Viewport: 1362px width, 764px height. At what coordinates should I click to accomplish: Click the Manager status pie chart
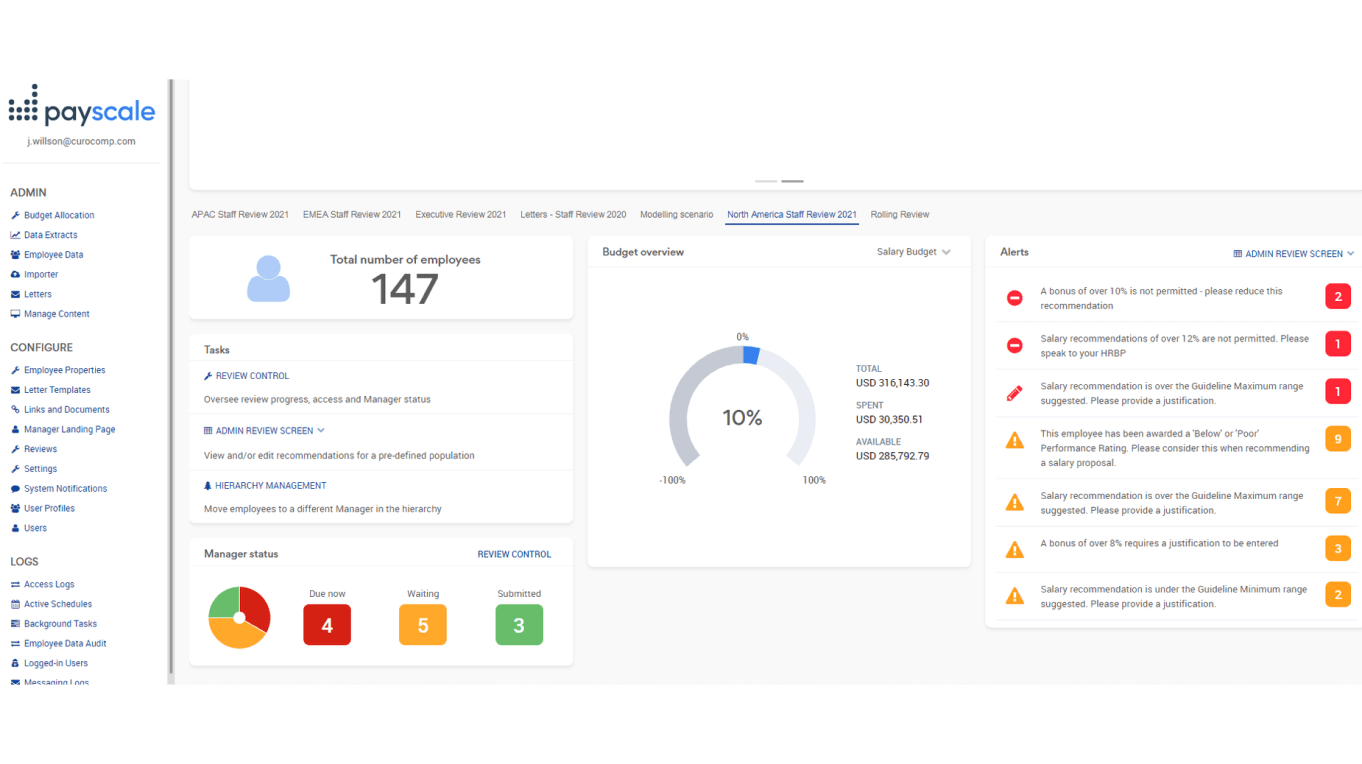point(239,617)
